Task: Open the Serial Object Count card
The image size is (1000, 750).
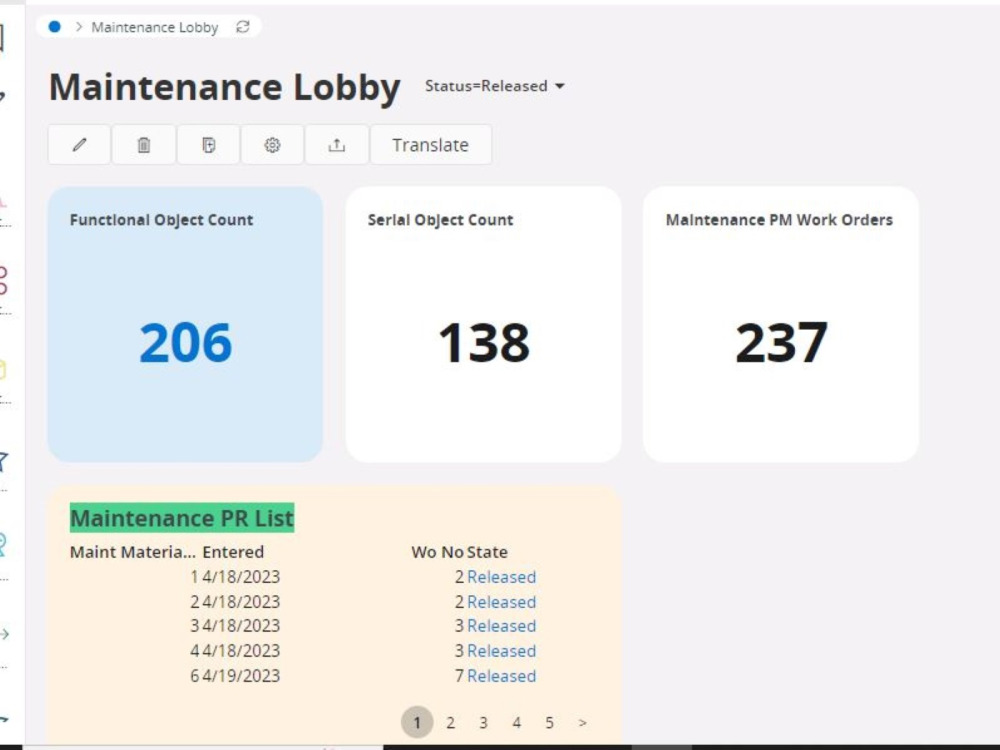Action: (483, 324)
